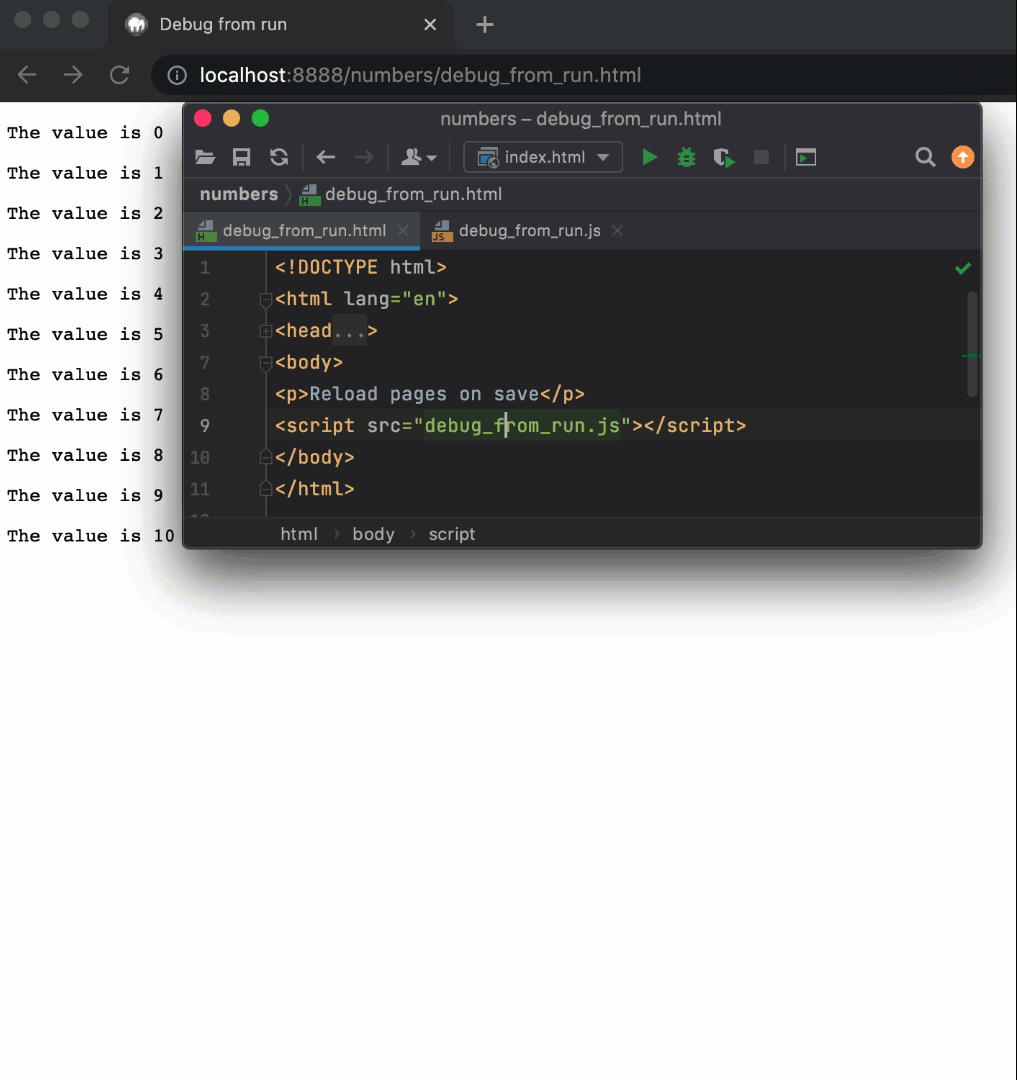Screen dimensions: 1017x1080
Task: Expand the folded head tag
Action: click(266, 331)
